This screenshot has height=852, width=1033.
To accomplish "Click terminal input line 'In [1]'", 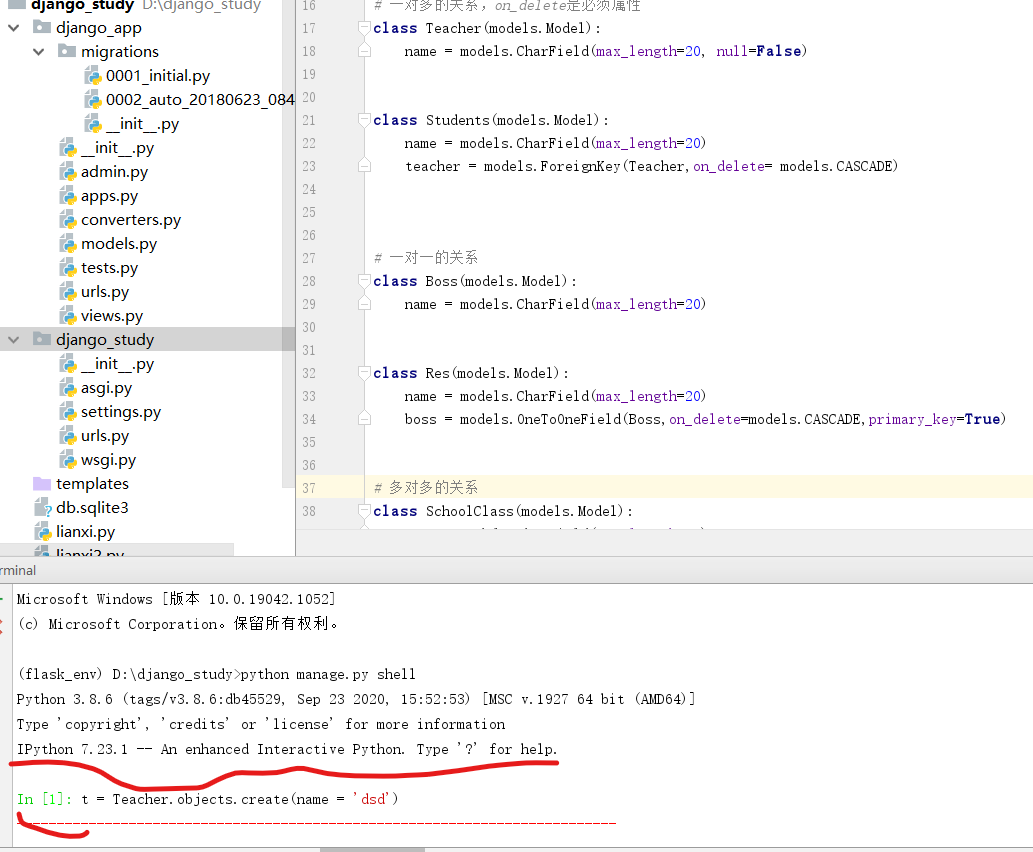I will [x=208, y=799].
